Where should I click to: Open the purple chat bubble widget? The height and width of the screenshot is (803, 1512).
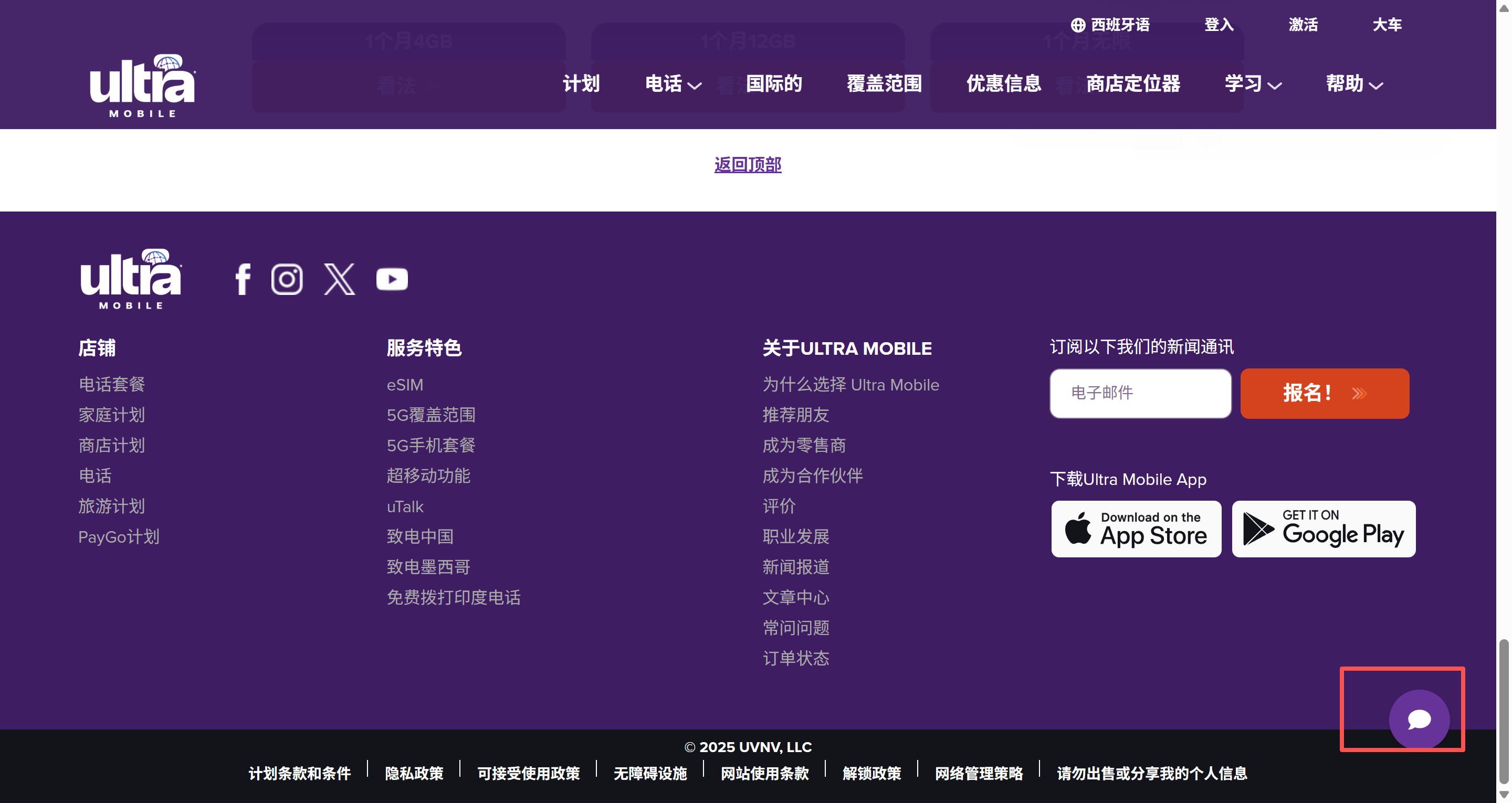pyautogui.click(x=1419, y=719)
